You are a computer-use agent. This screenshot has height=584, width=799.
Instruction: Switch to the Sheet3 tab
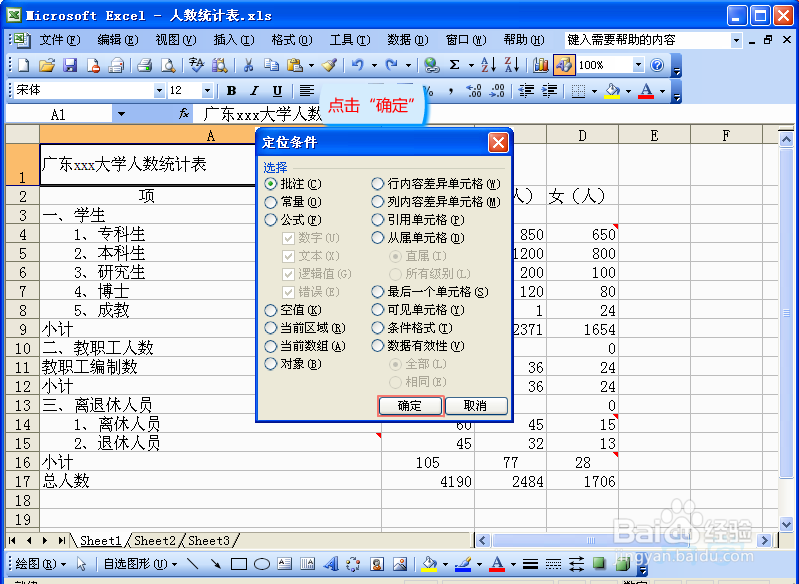[209, 540]
